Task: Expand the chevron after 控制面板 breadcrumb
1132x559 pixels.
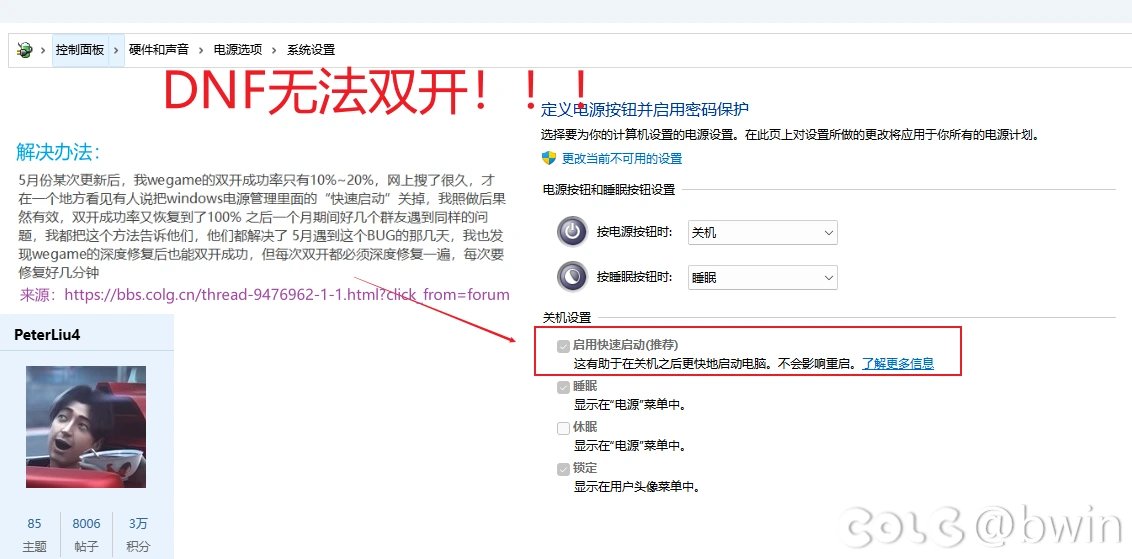Action: [x=117, y=50]
